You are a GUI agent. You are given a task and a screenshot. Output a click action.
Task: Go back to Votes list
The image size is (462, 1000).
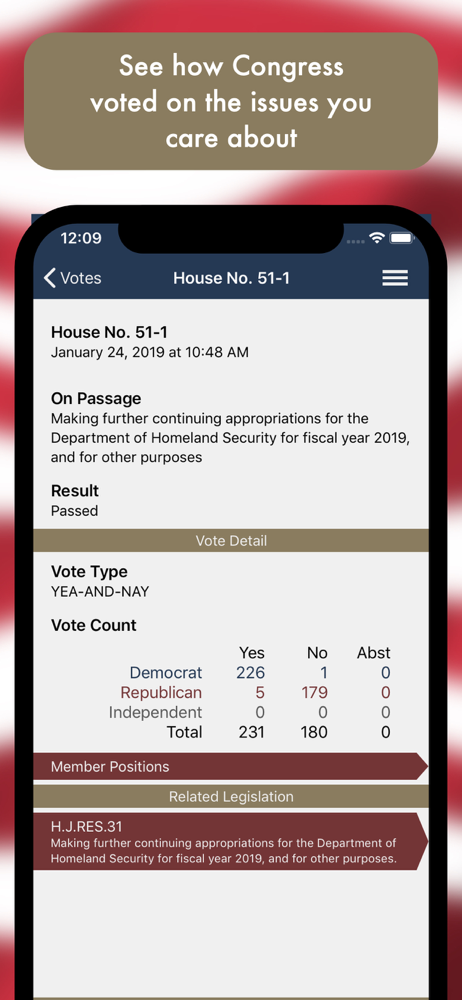tap(72, 278)
